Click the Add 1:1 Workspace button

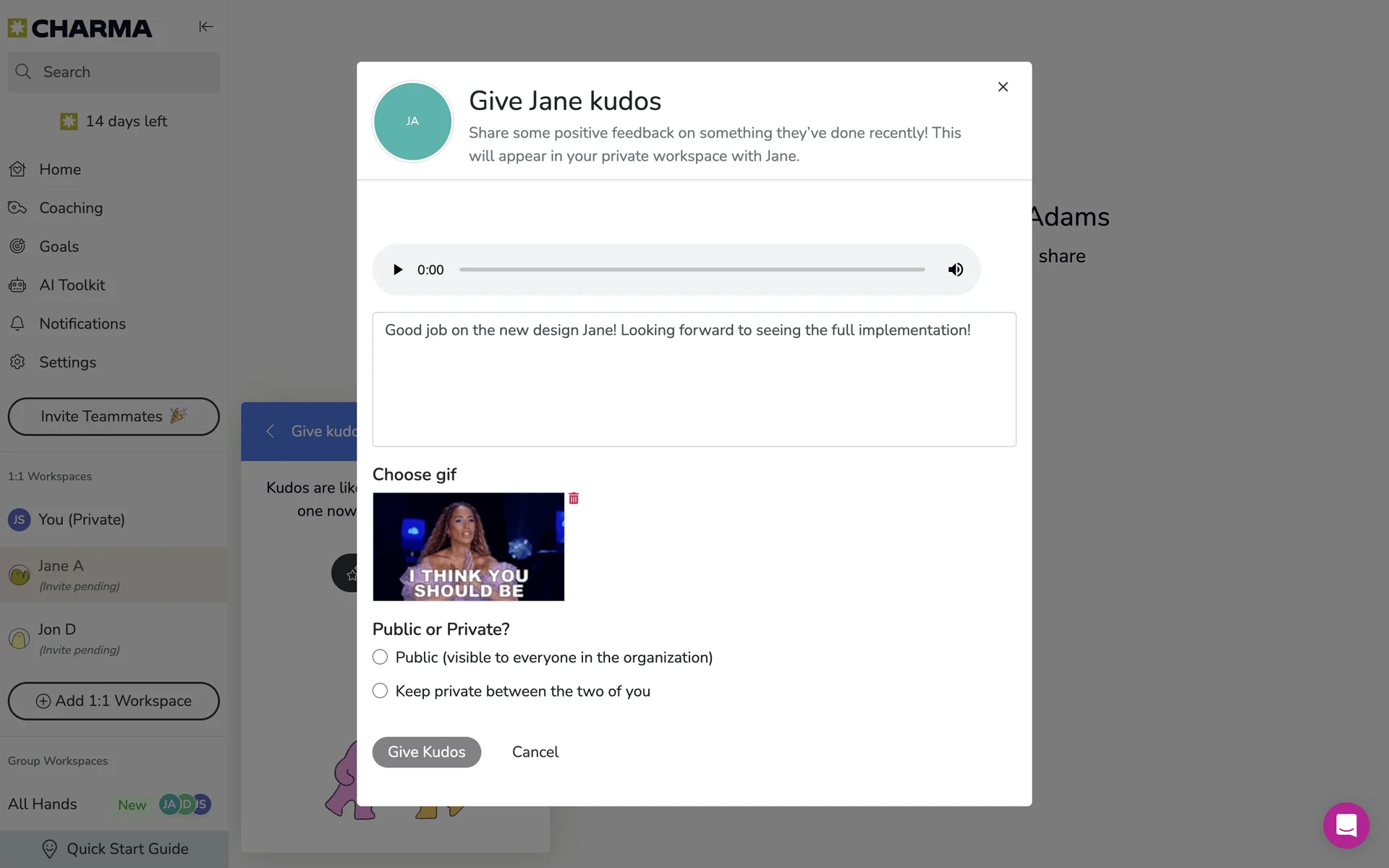[x=114, y=701]
